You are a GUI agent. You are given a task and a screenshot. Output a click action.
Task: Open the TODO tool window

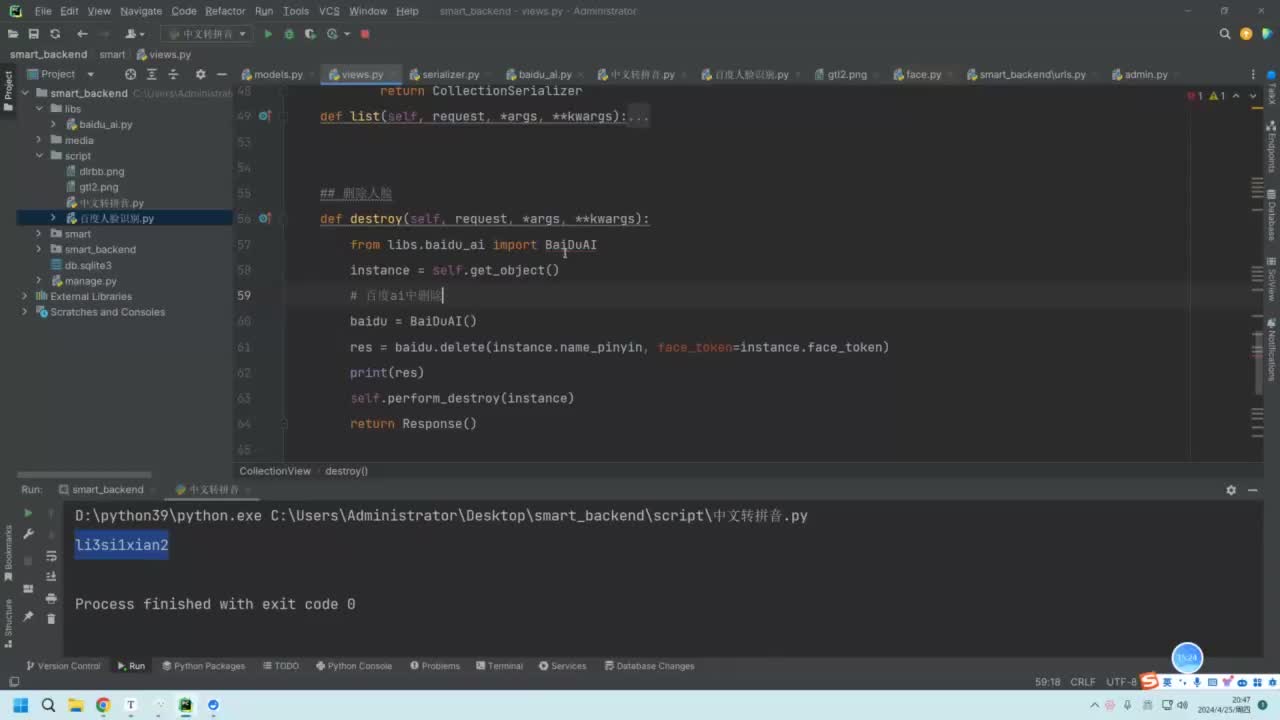point(281,666)
